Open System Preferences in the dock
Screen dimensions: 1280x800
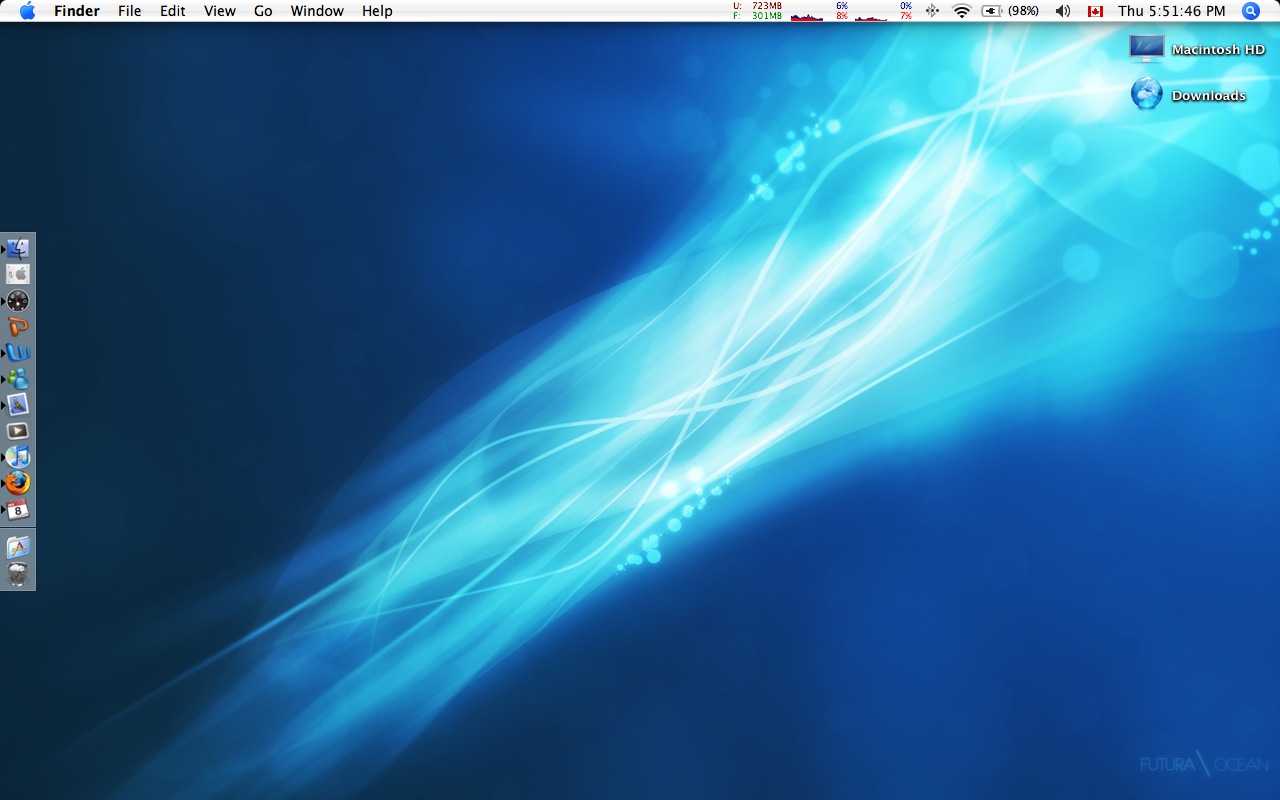[18, 274]
